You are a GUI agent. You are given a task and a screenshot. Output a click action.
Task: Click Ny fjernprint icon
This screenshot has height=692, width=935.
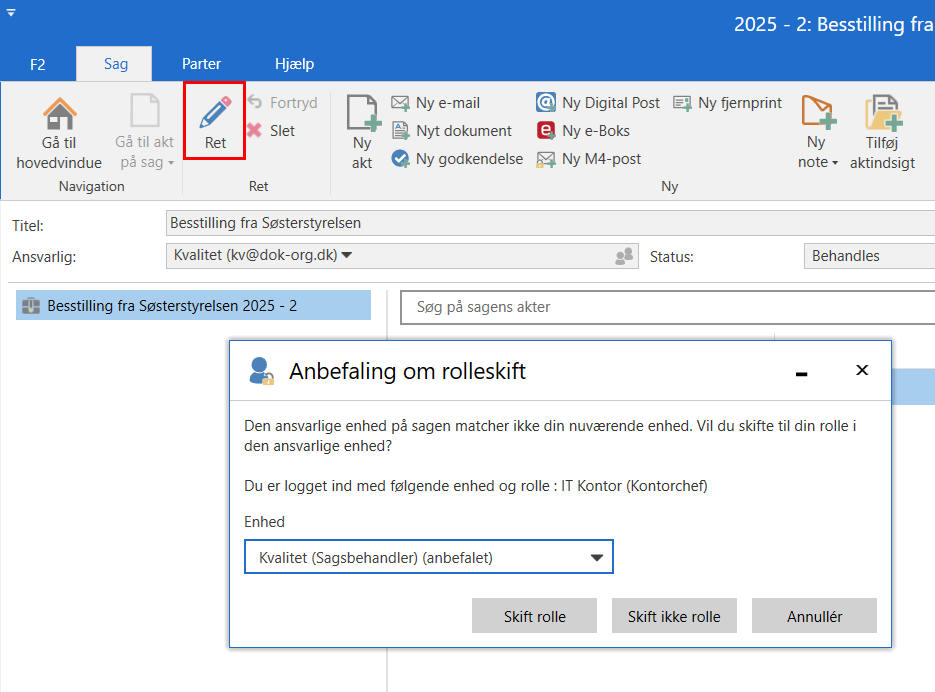click(727, 102)
